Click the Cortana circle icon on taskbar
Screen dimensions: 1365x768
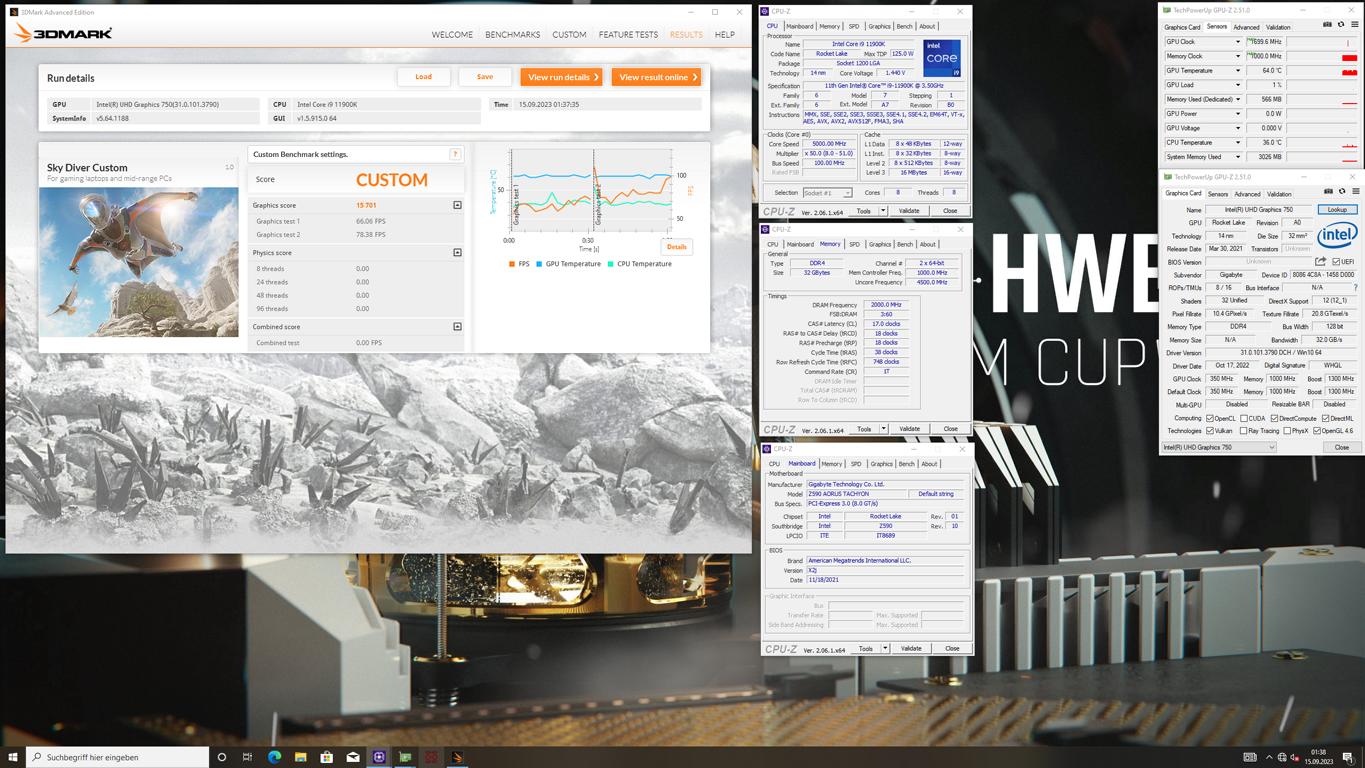[222, 757]
